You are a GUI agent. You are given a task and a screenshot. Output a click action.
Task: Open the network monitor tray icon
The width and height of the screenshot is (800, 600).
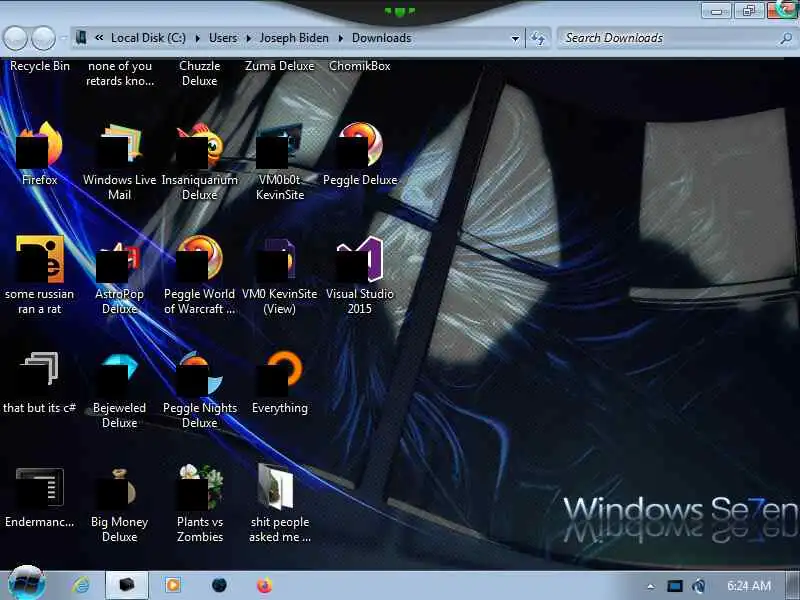[674, 586]
